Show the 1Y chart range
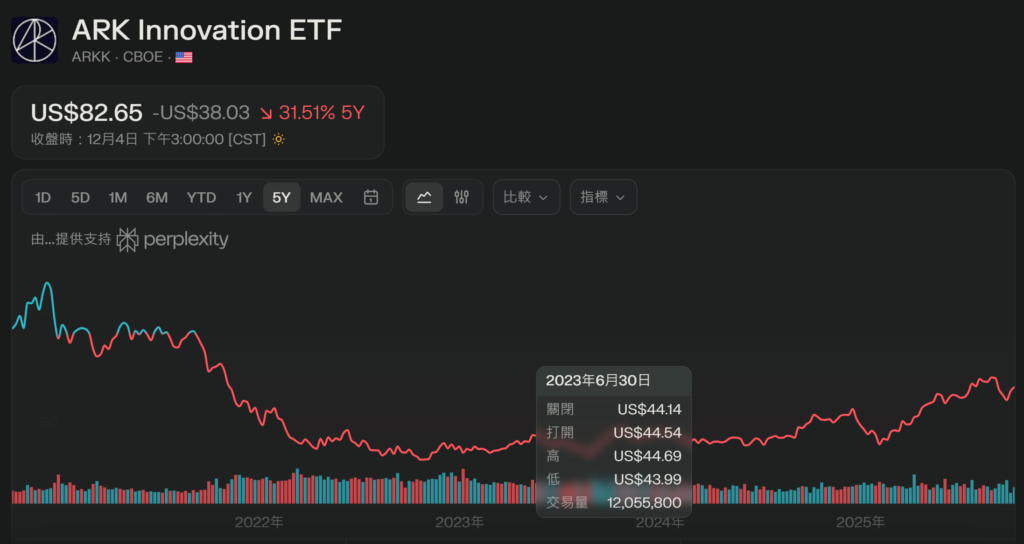Screen dimensions: 1024x544 pyautogui.click(x=244, y=197)
